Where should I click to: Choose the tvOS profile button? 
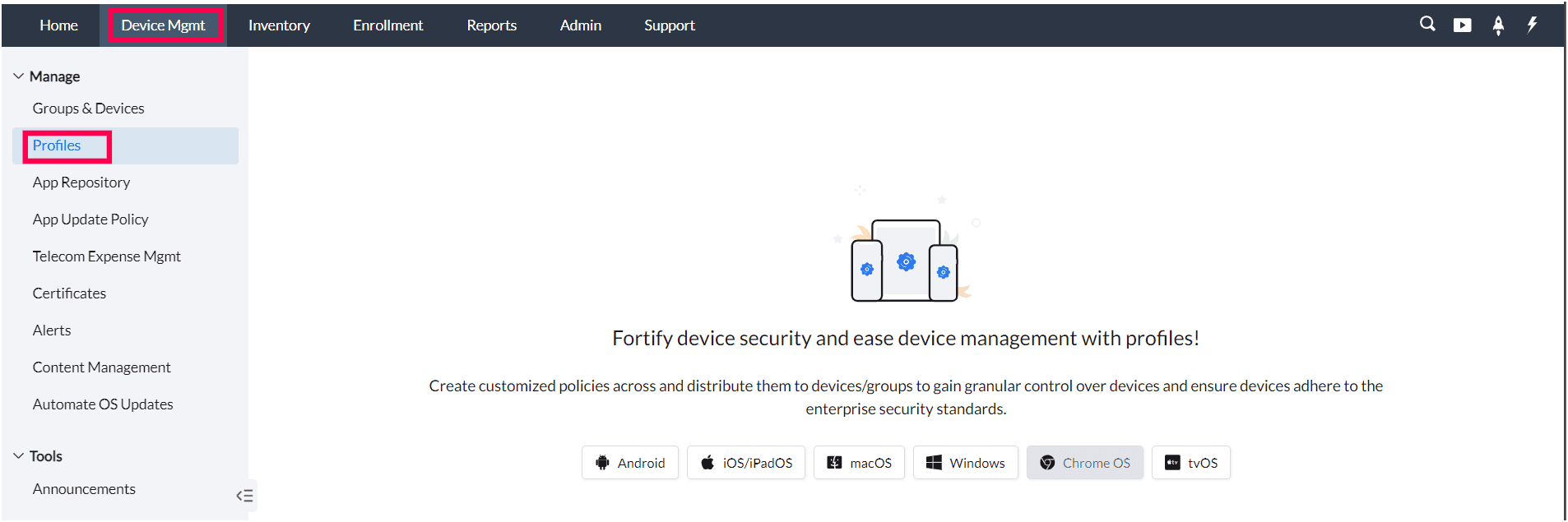point(1190,463)
